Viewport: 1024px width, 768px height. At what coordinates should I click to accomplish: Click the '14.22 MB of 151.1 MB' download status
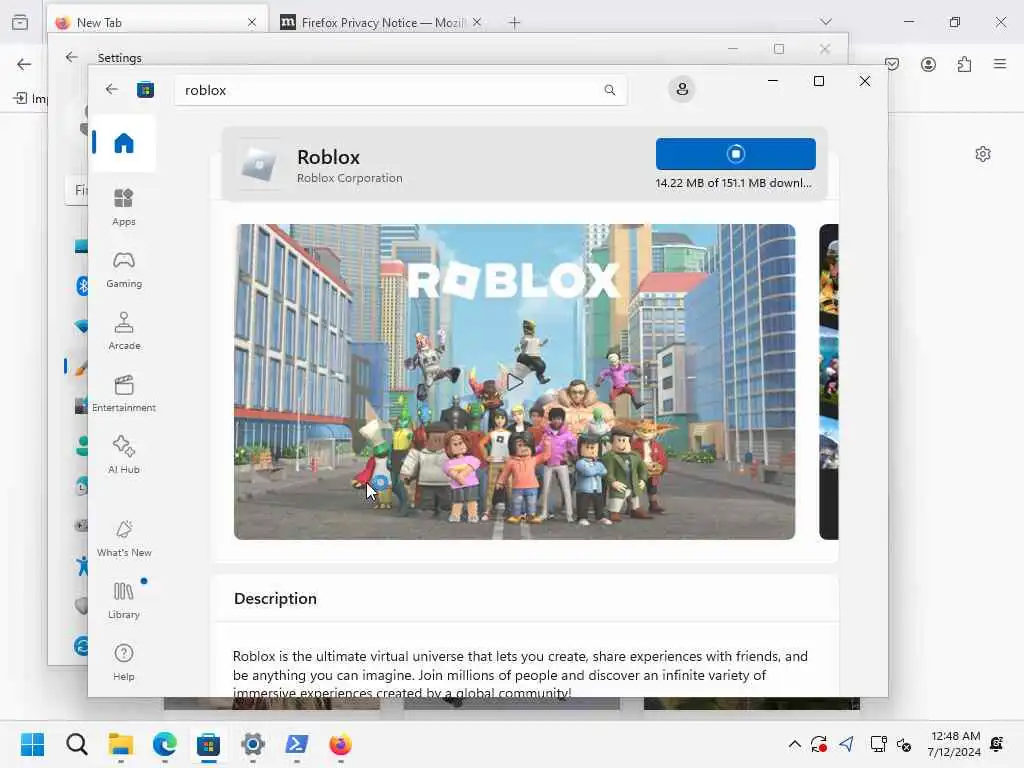click(733, 183)
